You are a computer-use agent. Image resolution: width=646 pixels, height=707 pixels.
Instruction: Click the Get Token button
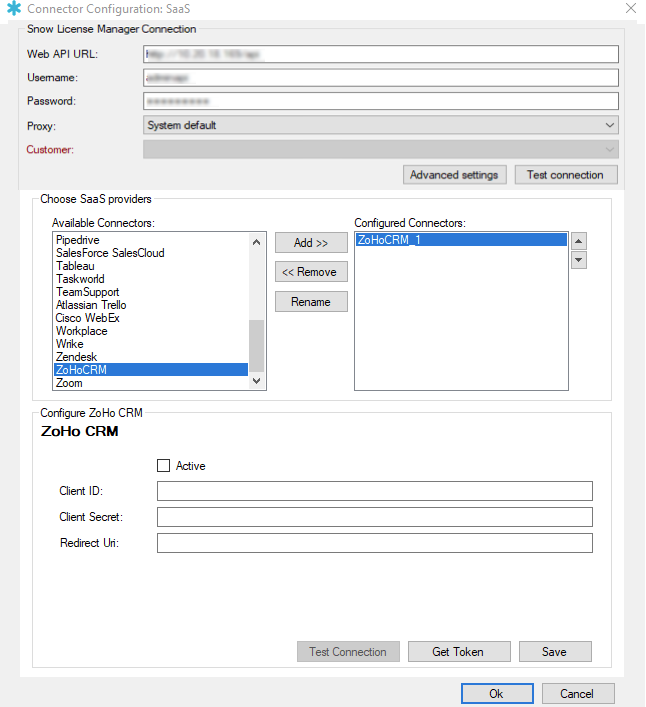coord(459,652)
